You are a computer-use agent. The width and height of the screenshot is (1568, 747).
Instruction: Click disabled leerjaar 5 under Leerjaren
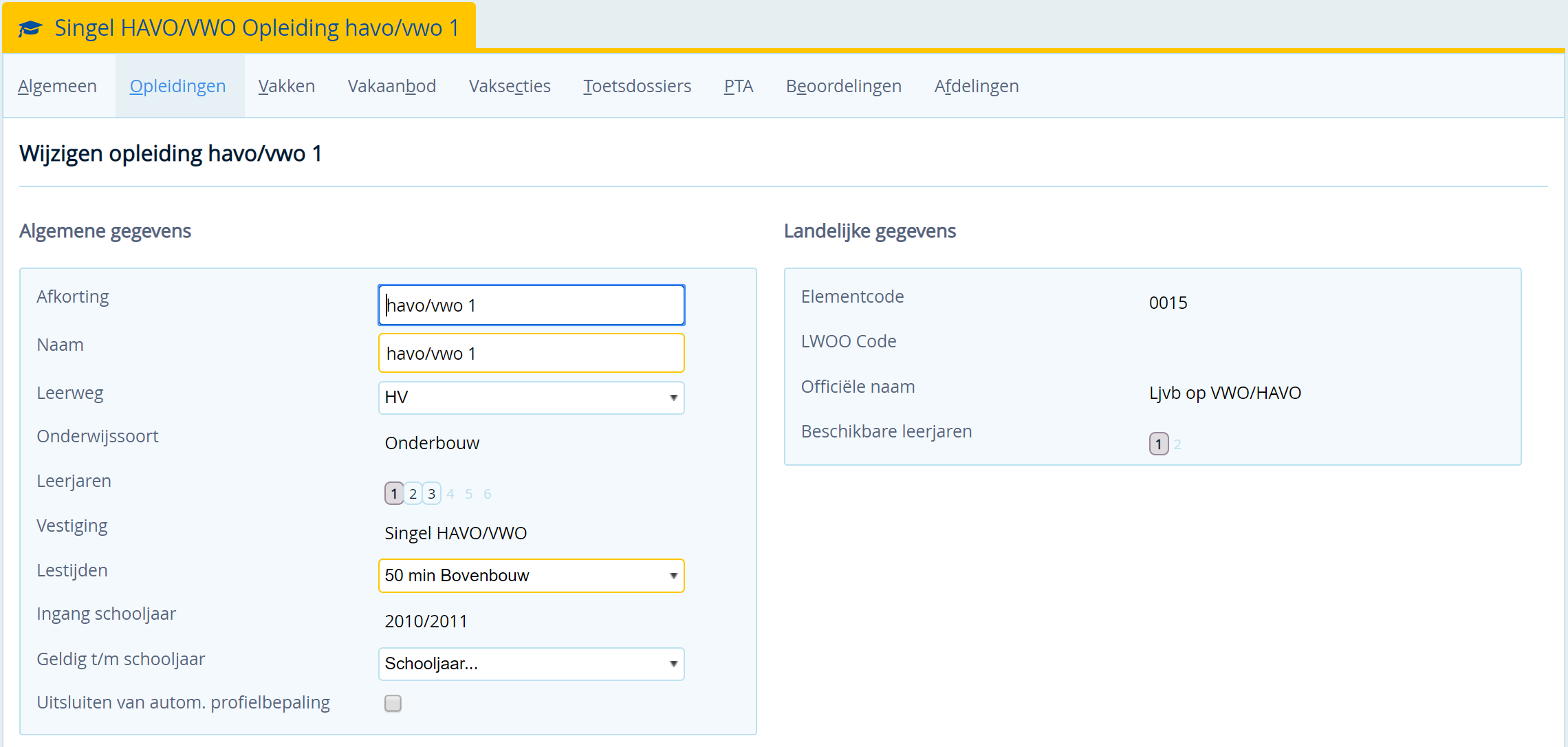469,494
